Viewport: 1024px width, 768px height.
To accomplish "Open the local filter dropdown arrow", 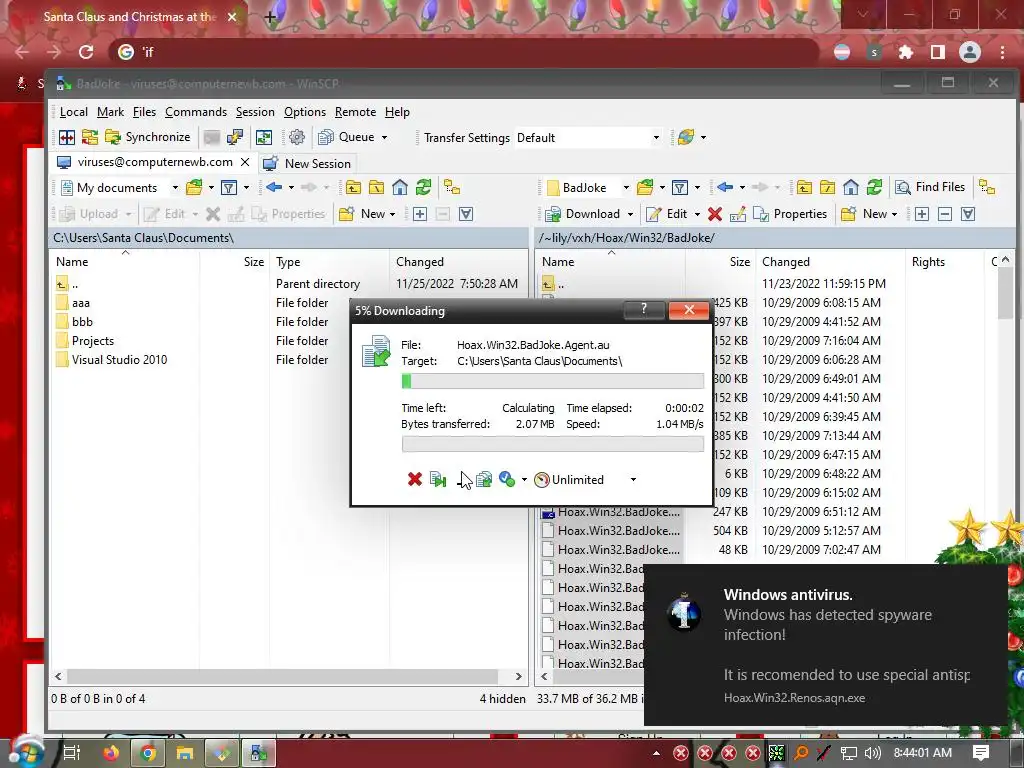I will (246, 188).
